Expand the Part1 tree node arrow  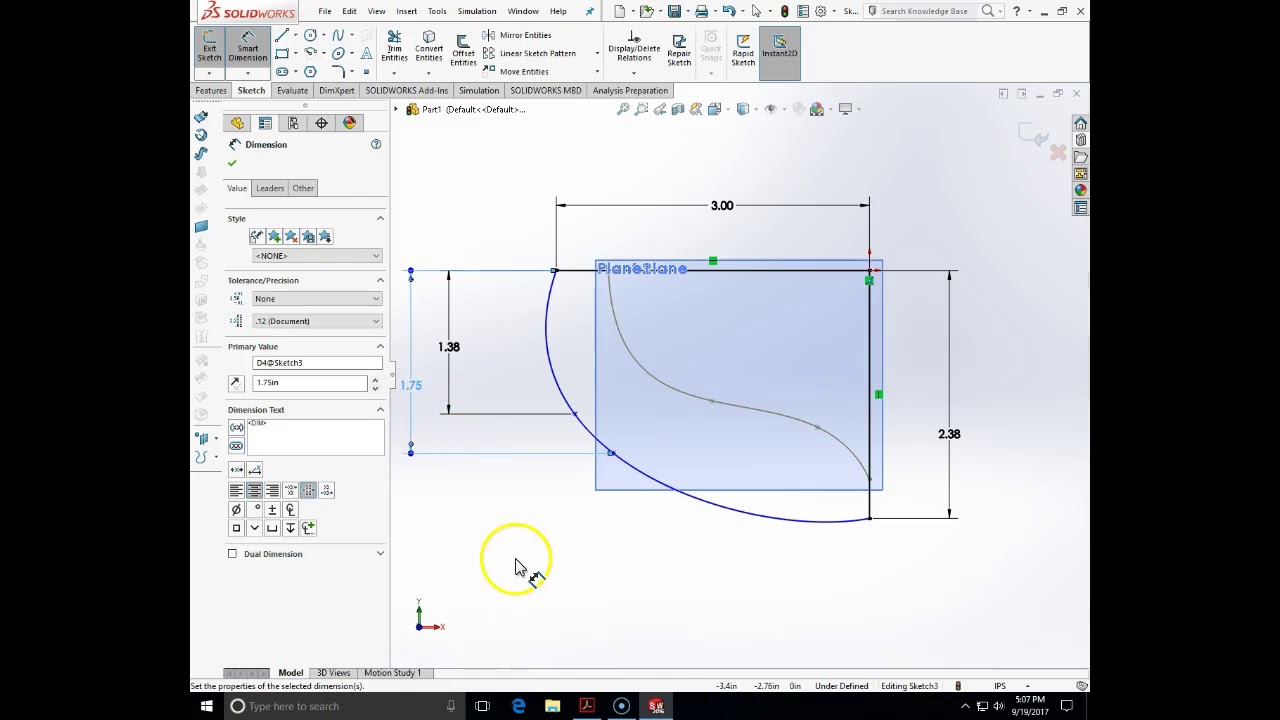point(396,109)
